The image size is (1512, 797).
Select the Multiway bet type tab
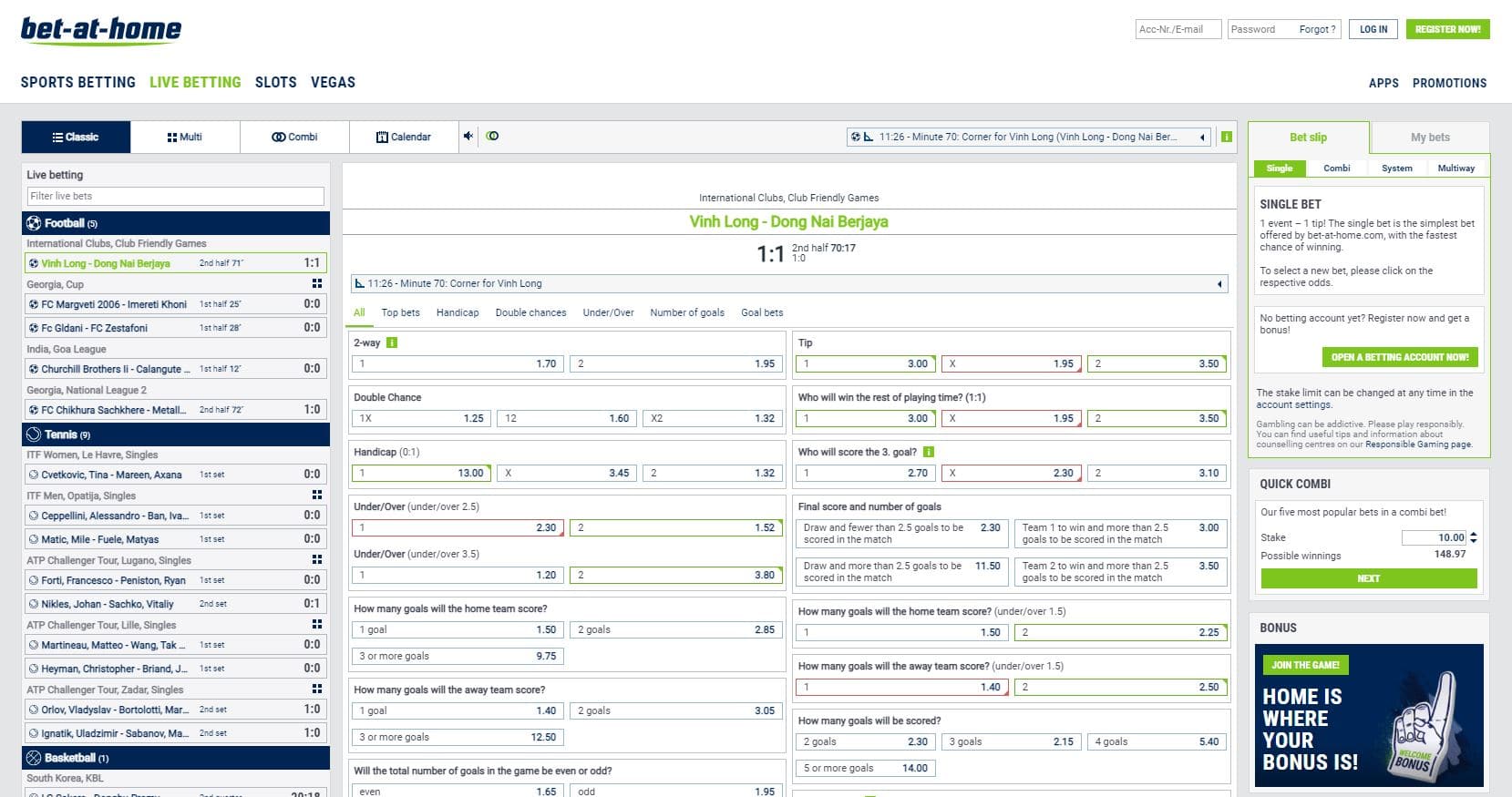[1455, 168]
